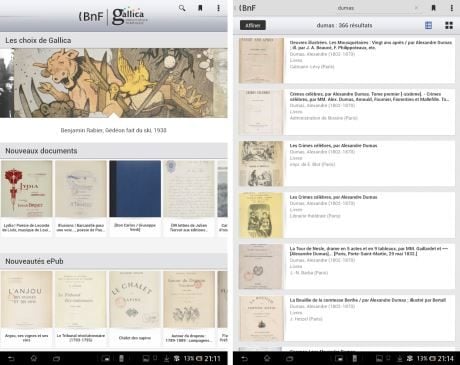Click caption 'Benjamin Rabier, Gédéon fait du ski, 1938'
Viewport: 460px width, 365px height.
click(x=113, y=130)
